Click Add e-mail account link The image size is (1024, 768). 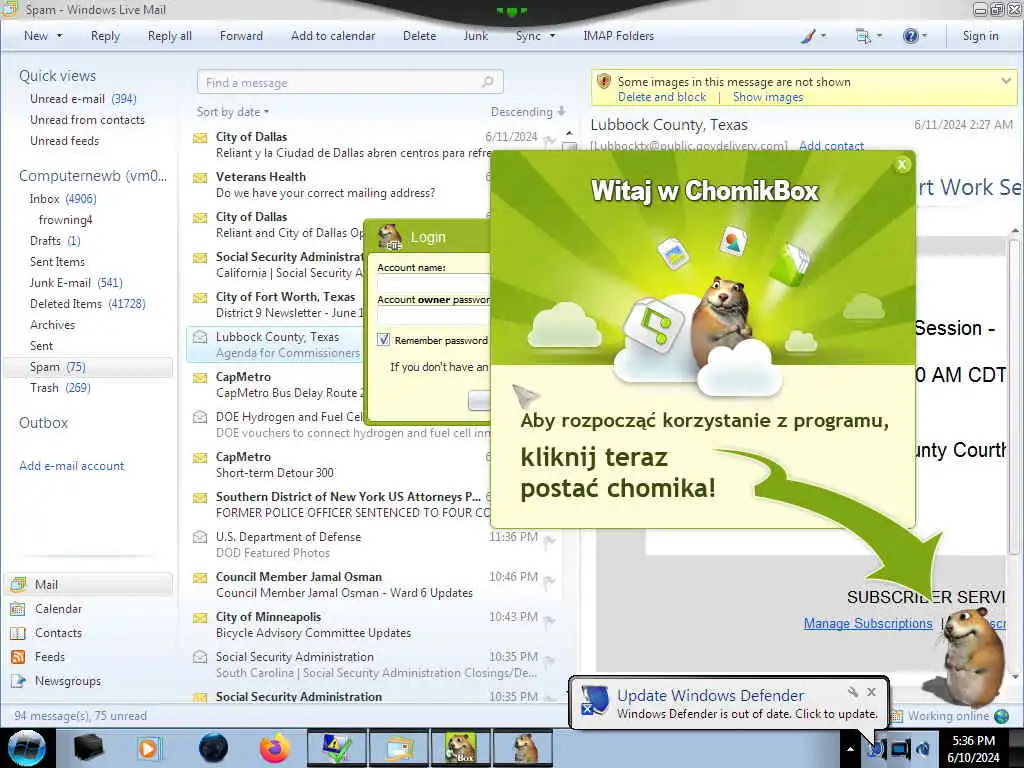(71, 466)
